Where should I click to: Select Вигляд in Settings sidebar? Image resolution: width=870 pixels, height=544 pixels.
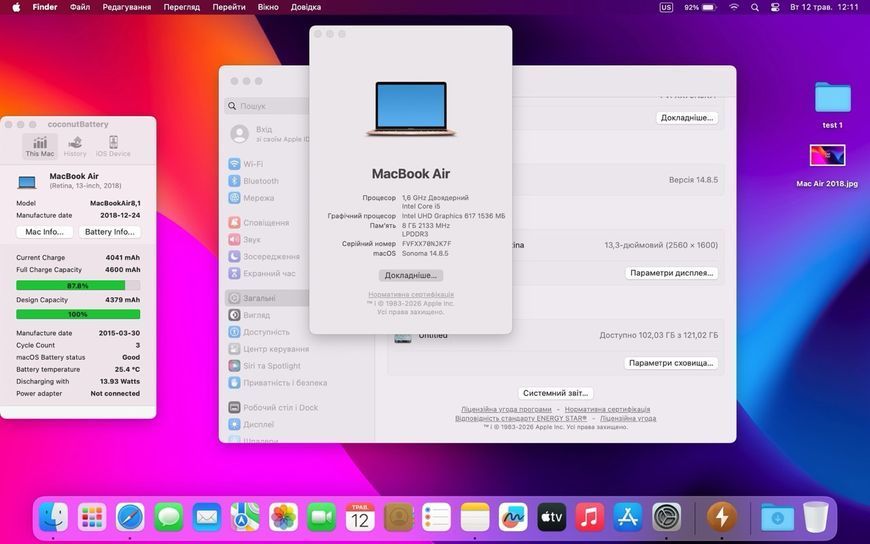coord(269,315)
